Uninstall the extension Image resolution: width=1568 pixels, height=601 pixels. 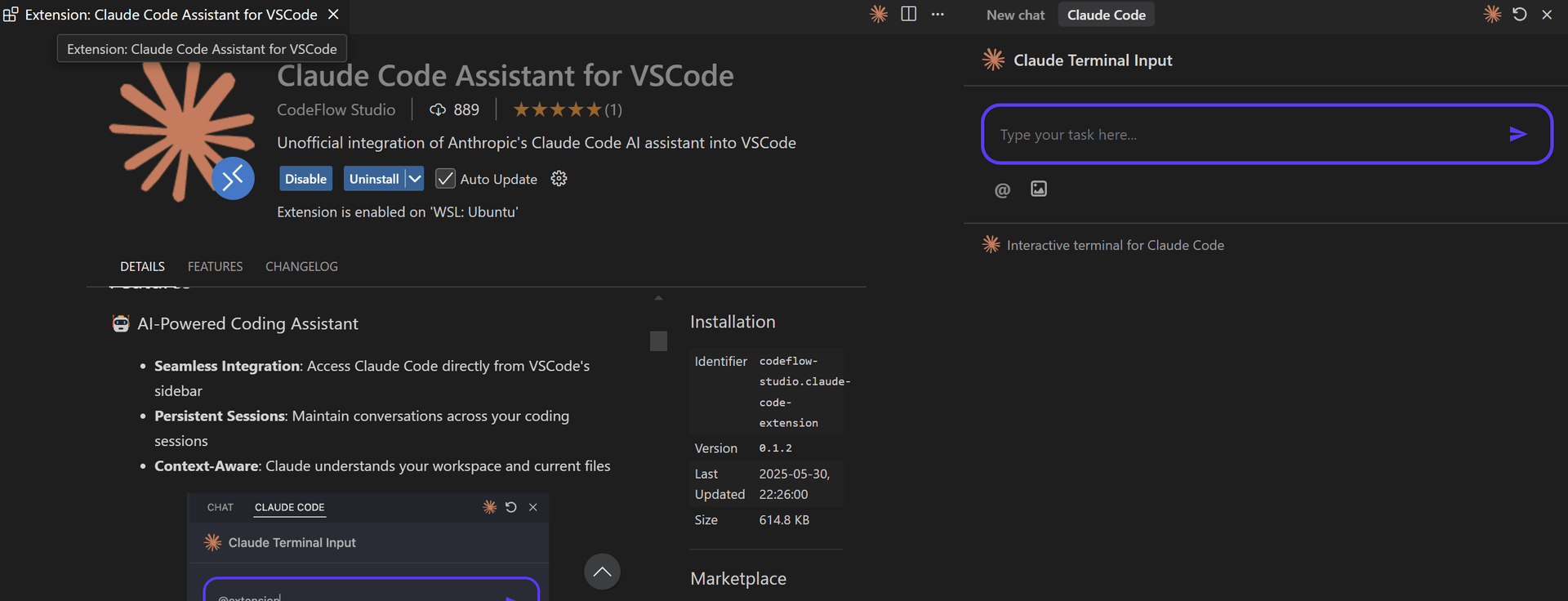[x=374, y=179]
